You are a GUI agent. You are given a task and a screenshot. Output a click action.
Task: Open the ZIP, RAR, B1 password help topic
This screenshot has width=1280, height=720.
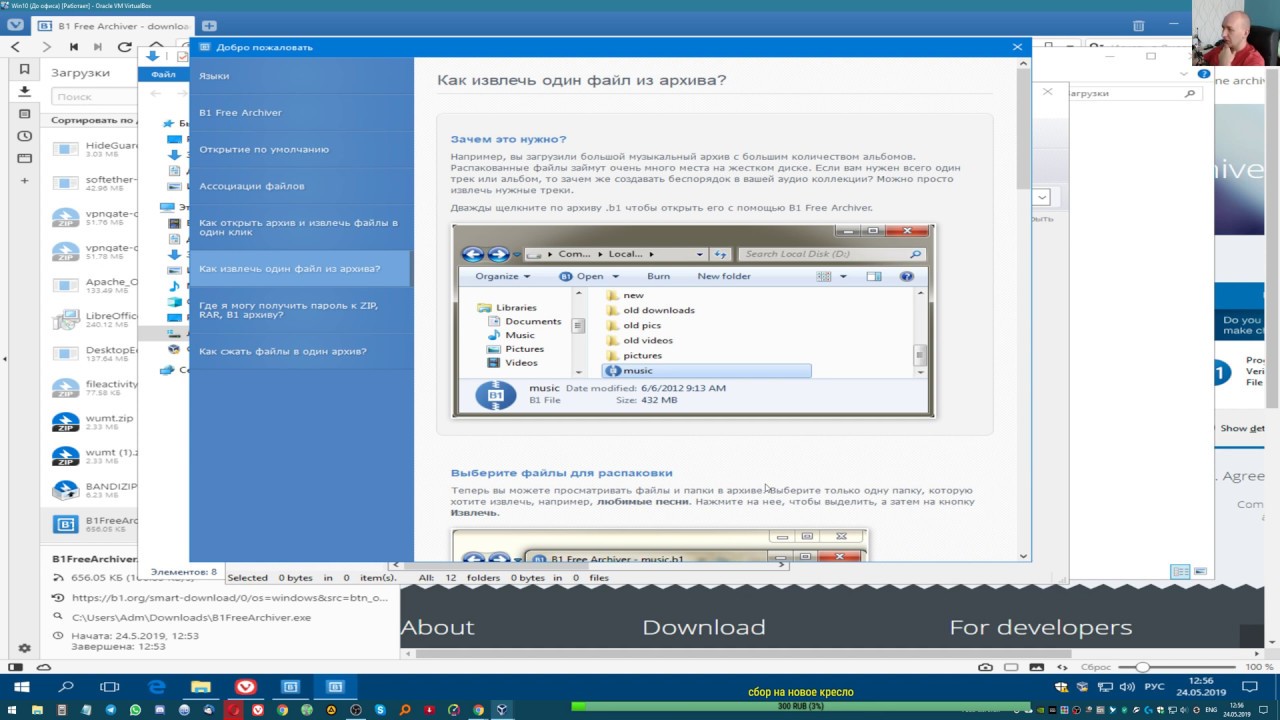pyautogui.click(x=301, y=310)
